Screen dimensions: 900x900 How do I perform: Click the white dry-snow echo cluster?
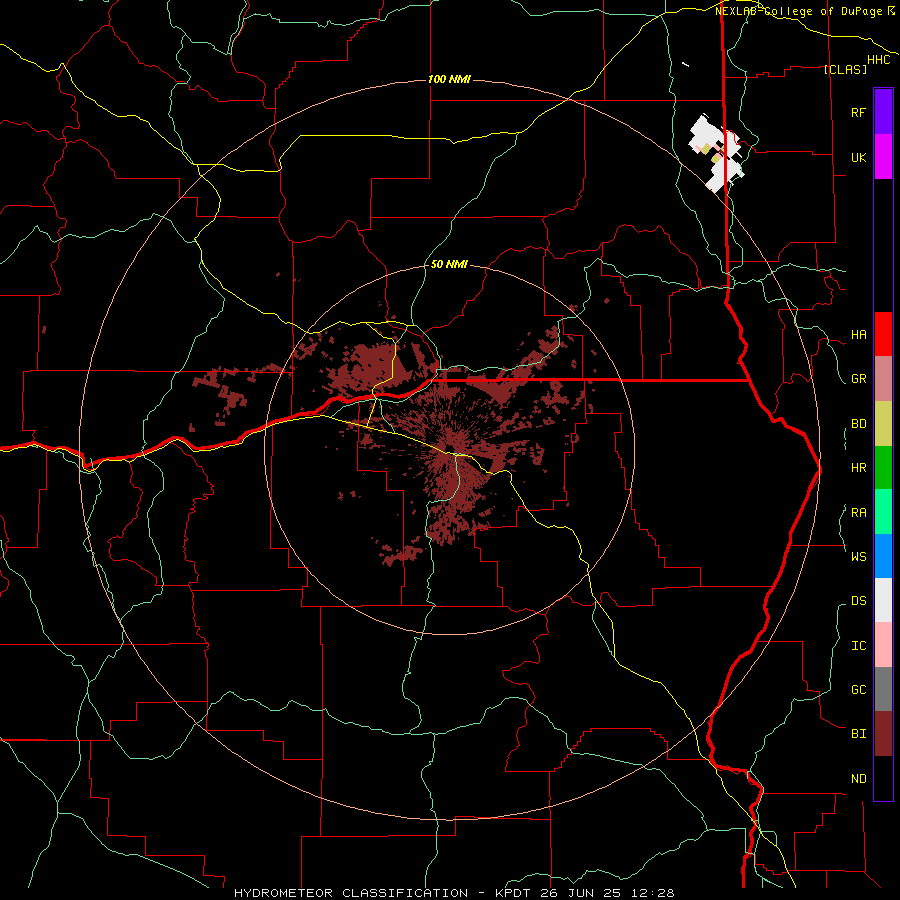[x=716, y=153]
